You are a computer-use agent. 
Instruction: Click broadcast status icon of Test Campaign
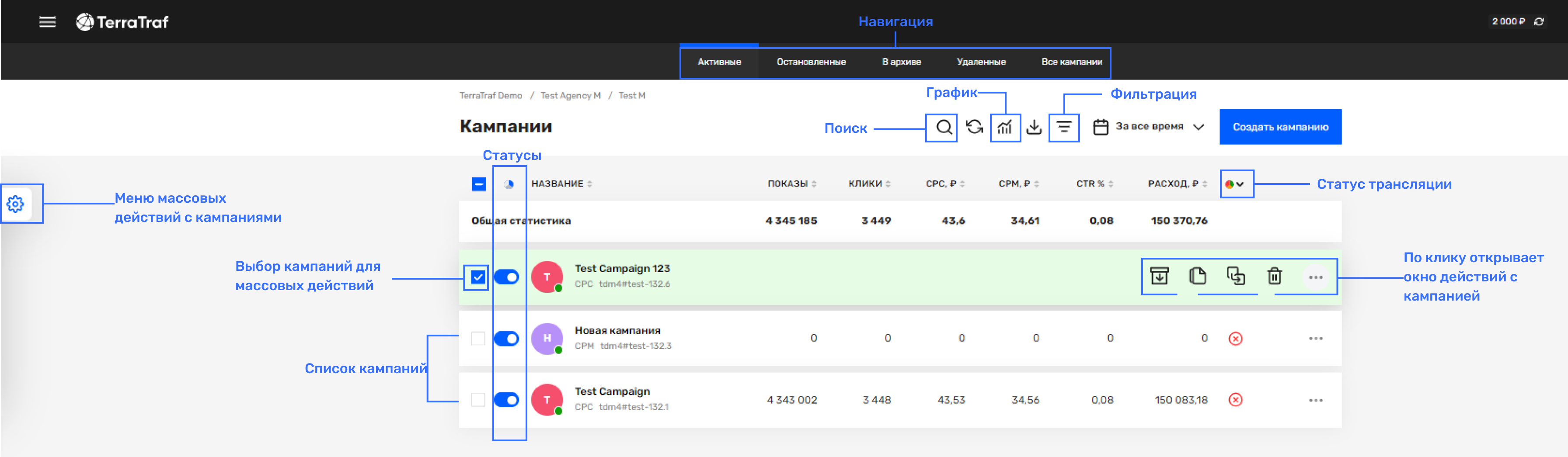(x=1235, y=400)
